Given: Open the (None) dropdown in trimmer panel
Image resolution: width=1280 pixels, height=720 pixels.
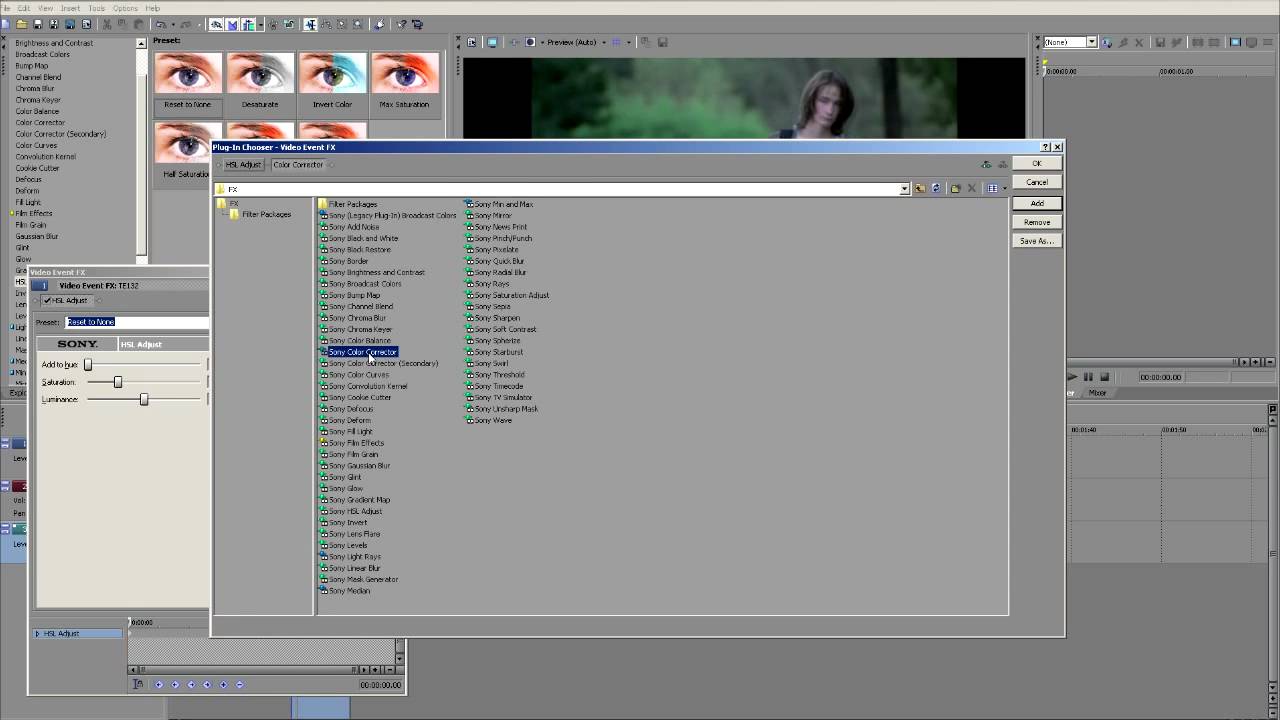Looking at the screenshot, I should (1091, 42).
